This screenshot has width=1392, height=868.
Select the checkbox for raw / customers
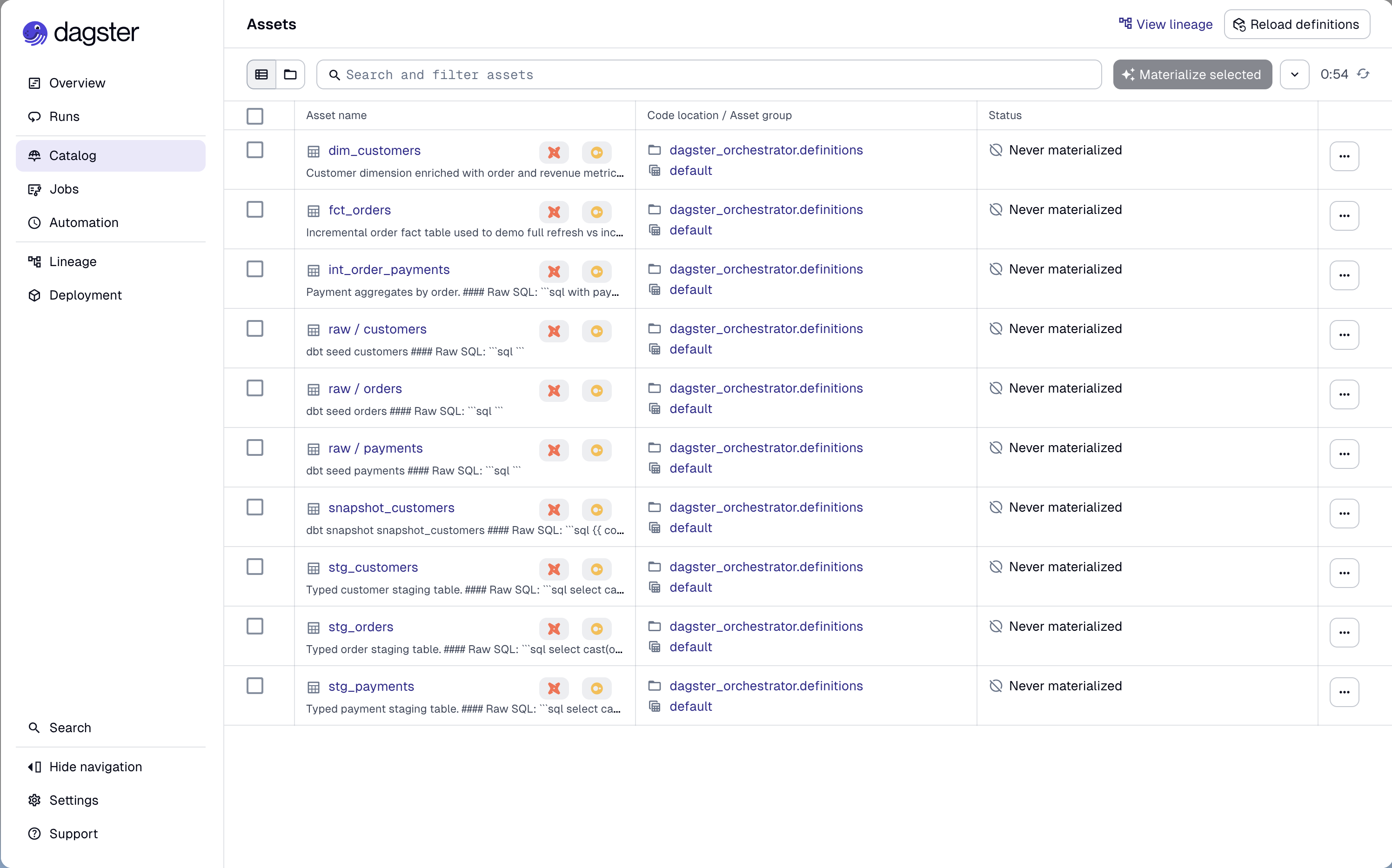(254, 328)
